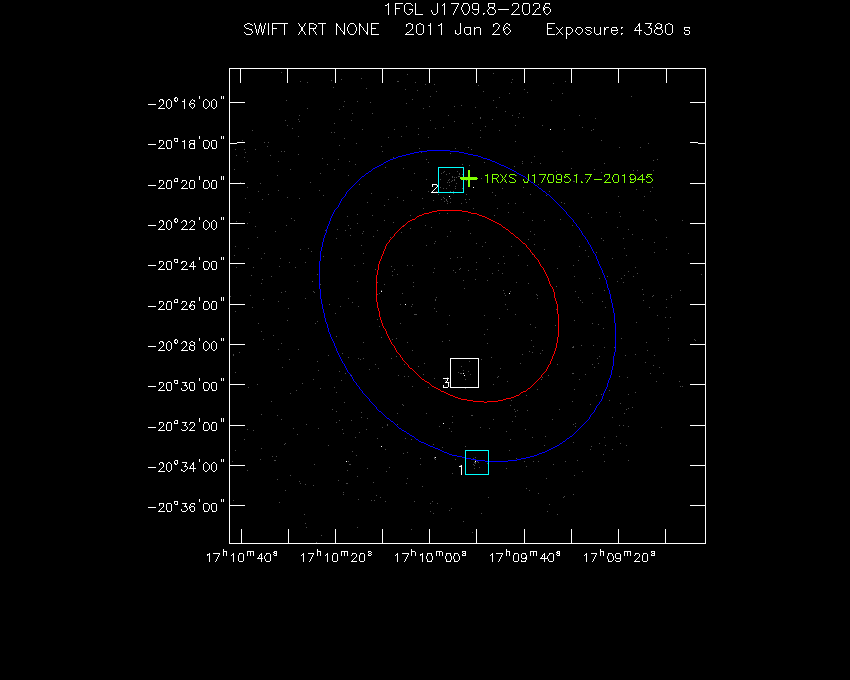The height and width of the screenshot is (680, 850).
Task: Click the -20°34'00" axis label
Action: pyautogui.click(x=186, y=466)
